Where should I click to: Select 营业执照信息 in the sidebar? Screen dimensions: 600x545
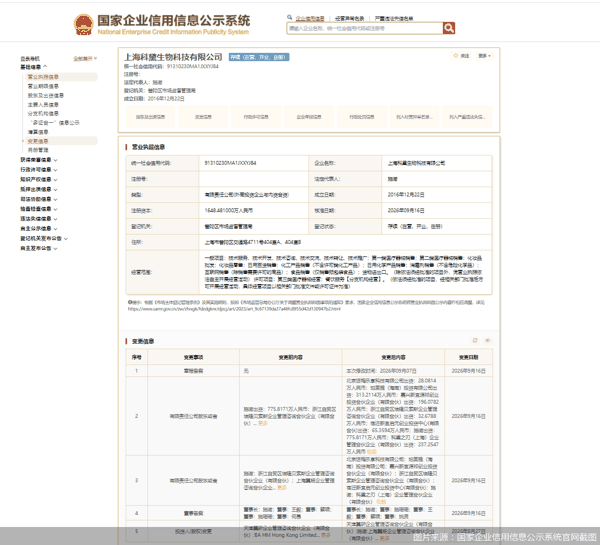pyautogui.click(x=61, y=77)
